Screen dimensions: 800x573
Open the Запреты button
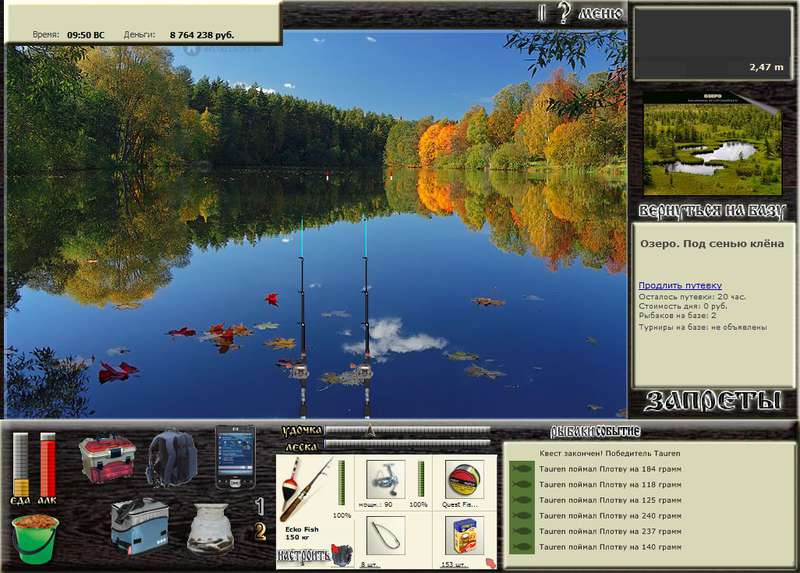[712, 401]
